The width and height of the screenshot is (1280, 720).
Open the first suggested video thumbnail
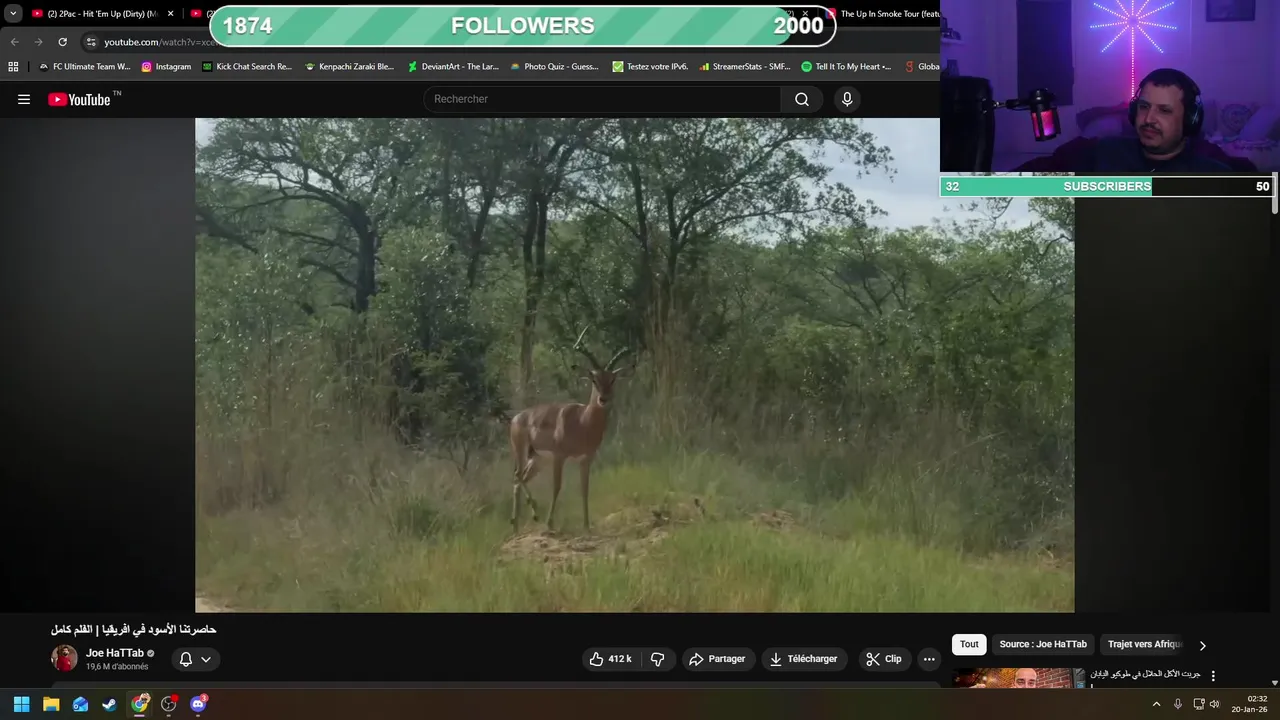(1017, 678)
